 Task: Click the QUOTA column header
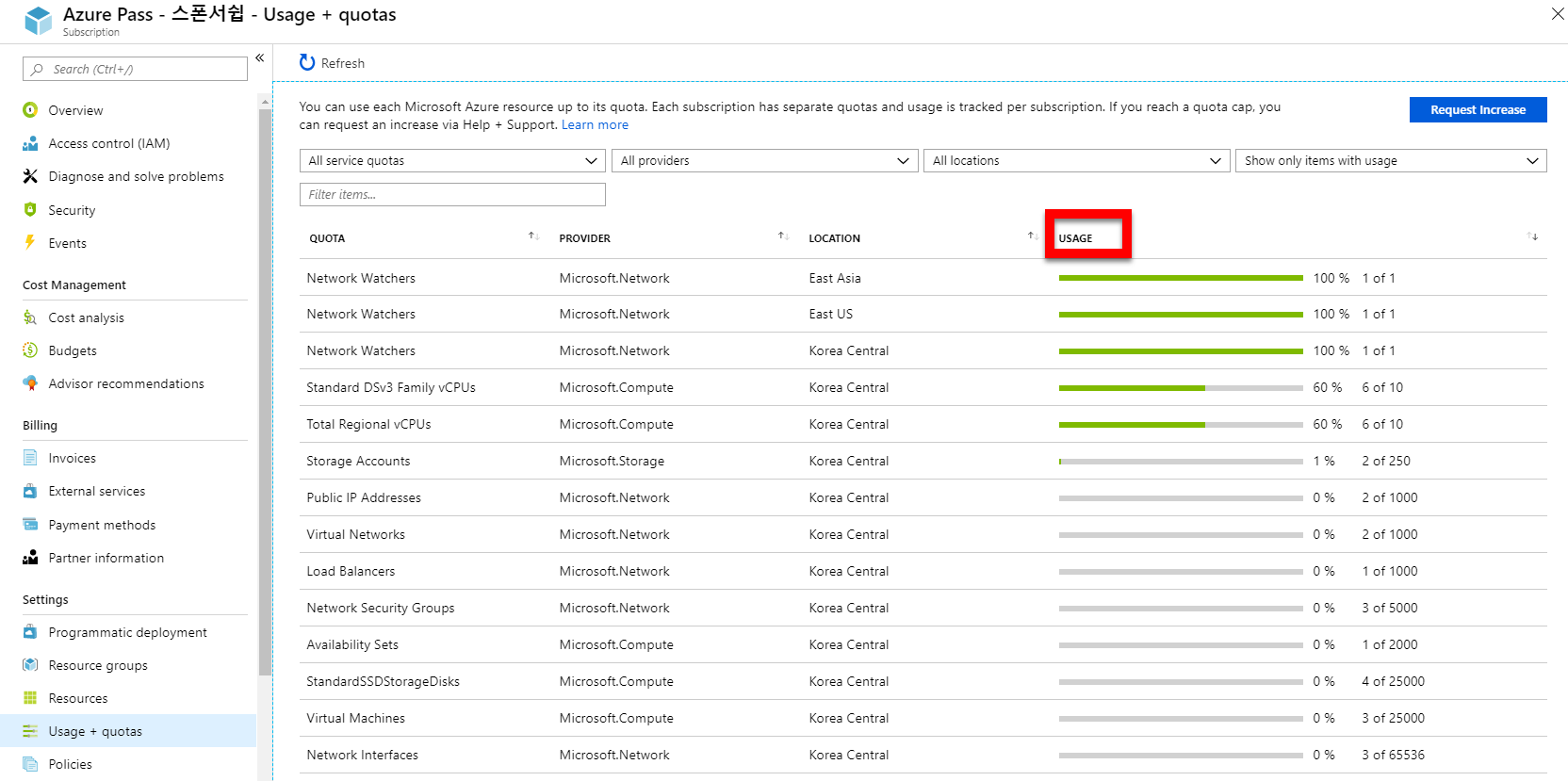tap(327, 238)
